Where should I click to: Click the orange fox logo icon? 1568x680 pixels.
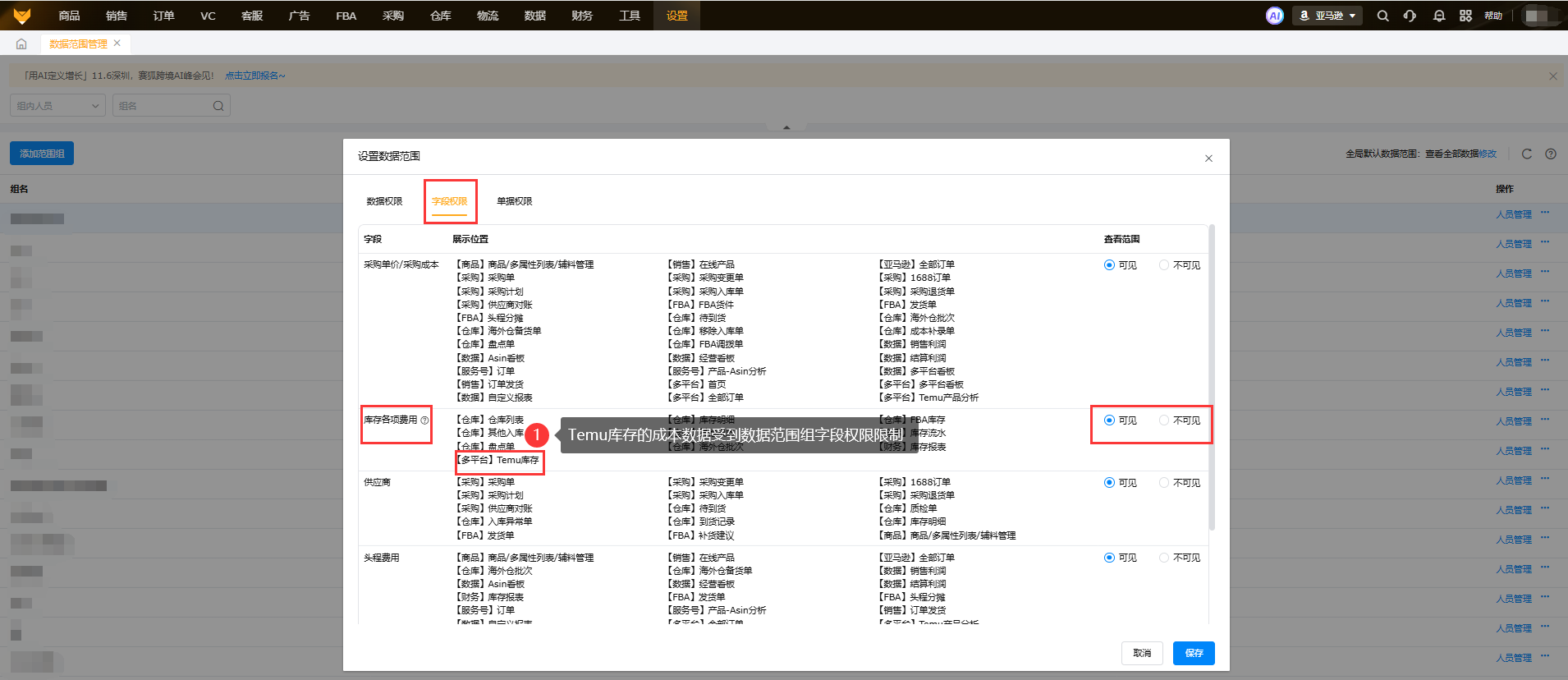coord(22,16)
